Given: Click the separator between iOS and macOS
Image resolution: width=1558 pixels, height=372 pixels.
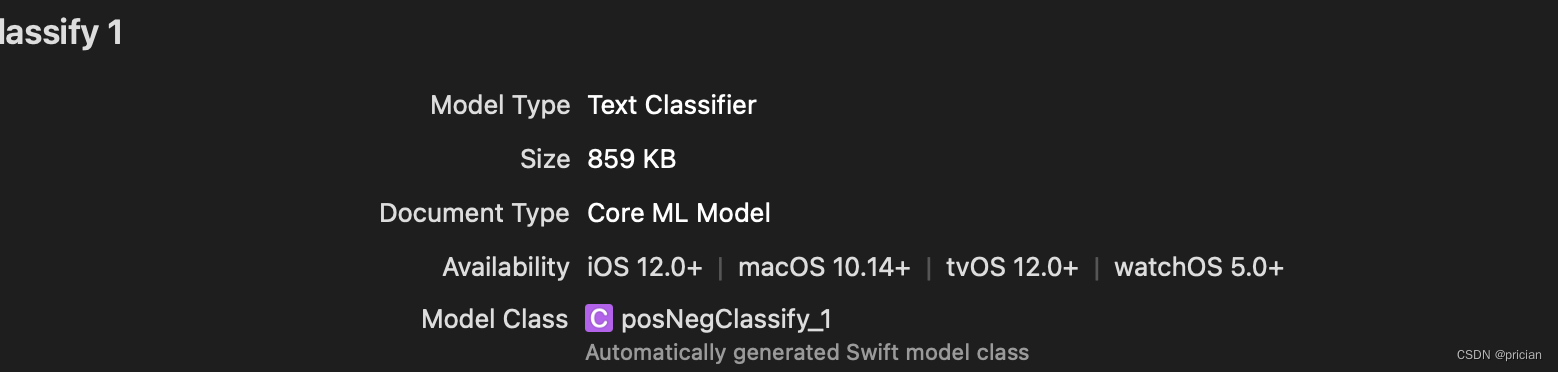Looking at the screenshot, I should (720, 267).
